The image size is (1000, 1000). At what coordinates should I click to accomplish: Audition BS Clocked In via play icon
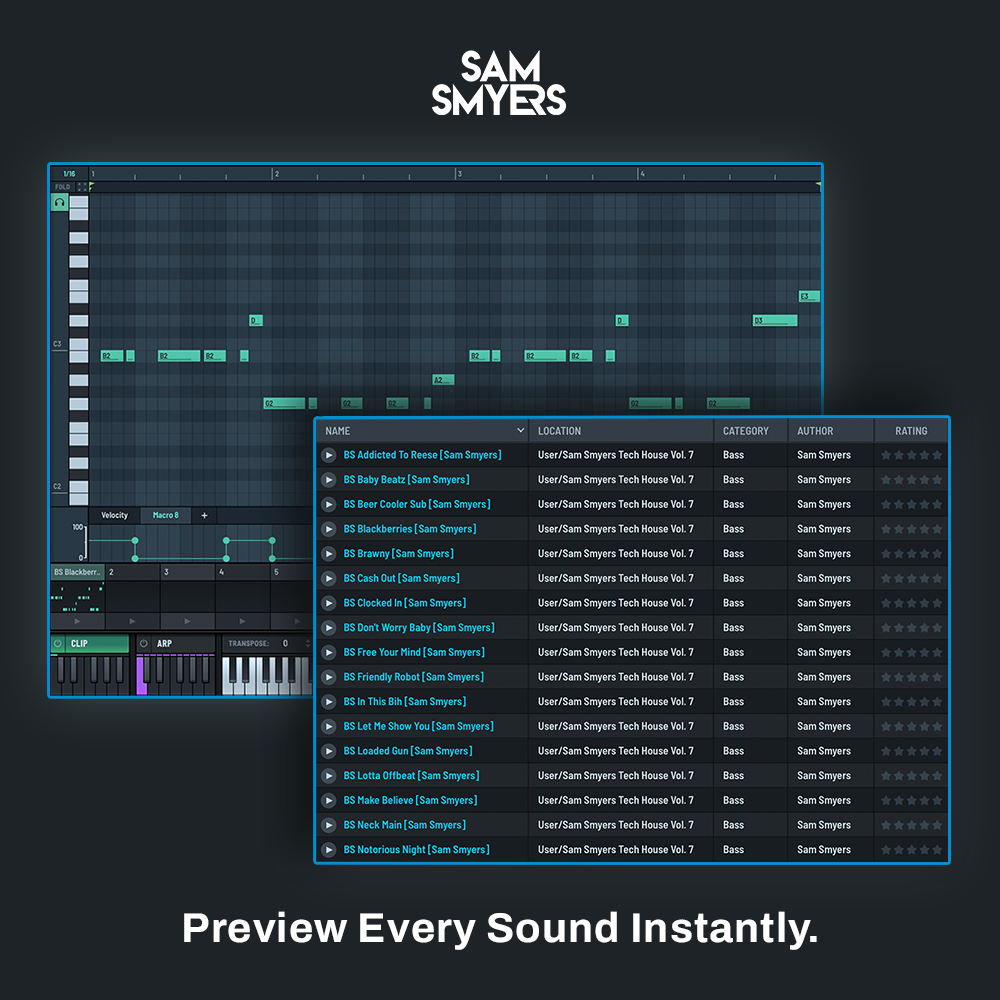(x=328, y=603)
